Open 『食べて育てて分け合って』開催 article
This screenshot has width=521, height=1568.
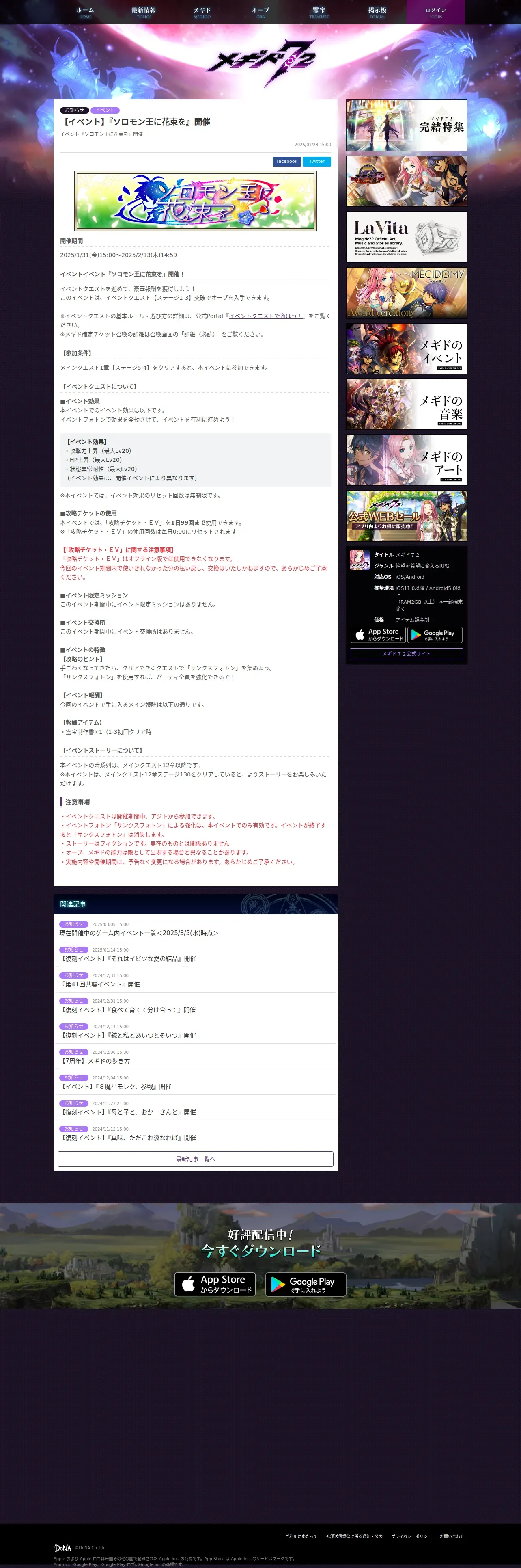tap(128, 1010)
